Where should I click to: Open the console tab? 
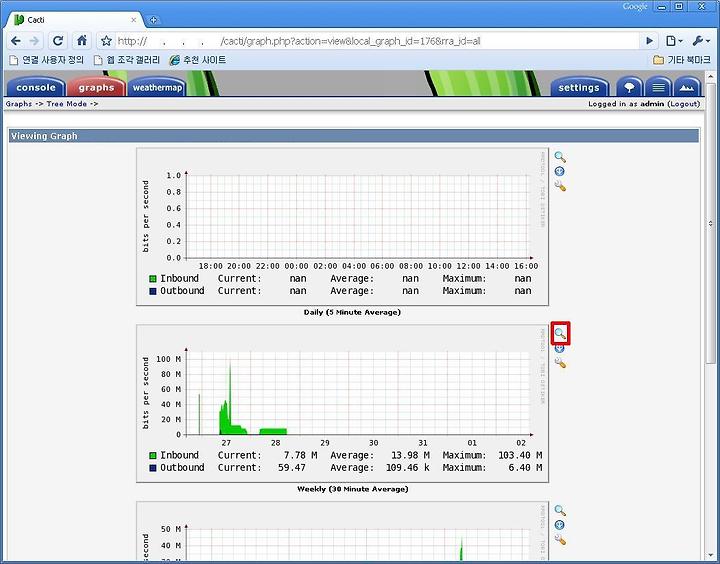pos(35,87)
